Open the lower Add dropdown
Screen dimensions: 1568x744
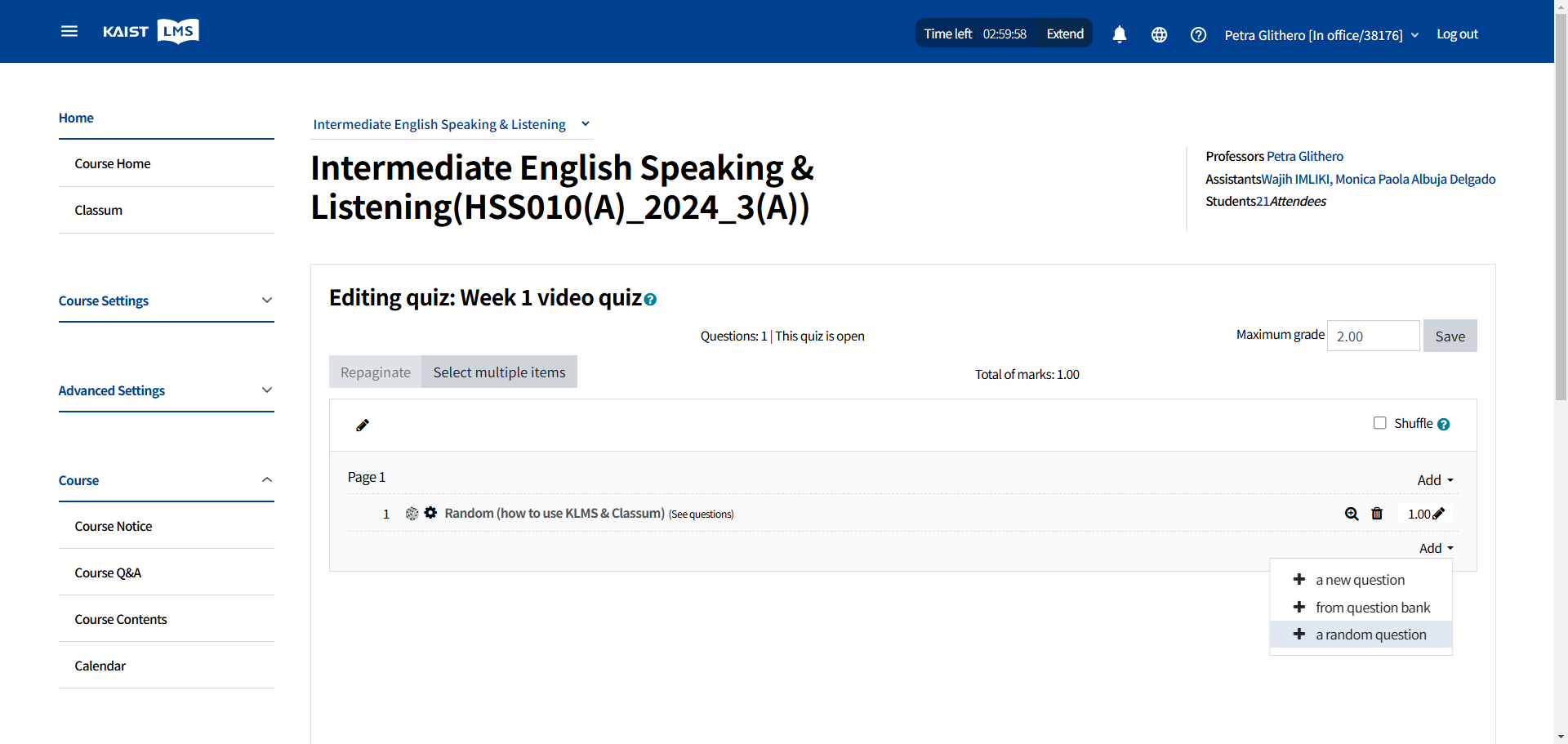(x=1437, y=548)
